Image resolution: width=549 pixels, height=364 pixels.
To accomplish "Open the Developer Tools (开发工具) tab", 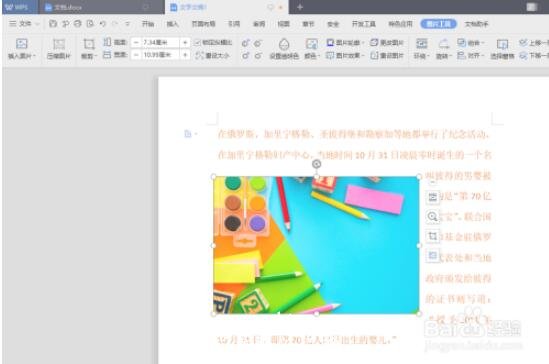I will [x=363, y=24].
